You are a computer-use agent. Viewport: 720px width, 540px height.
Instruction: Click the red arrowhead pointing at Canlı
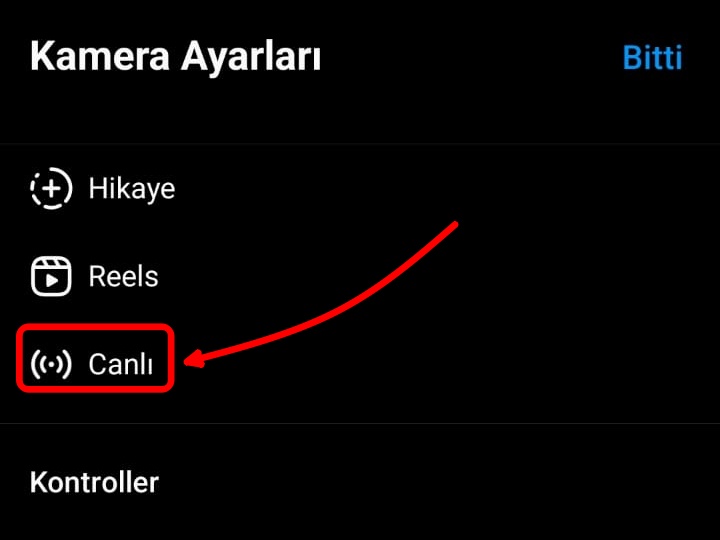pos(195,359)
